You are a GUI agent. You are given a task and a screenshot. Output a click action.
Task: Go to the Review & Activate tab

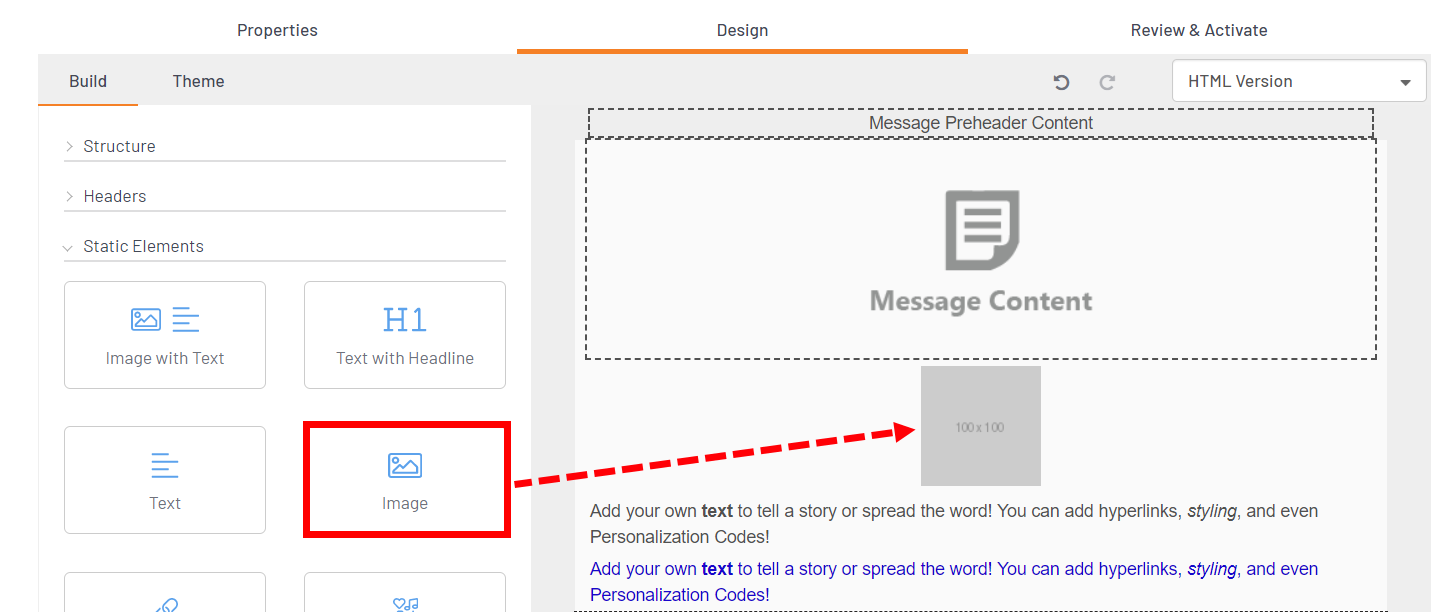pyautogui.click(x=1198, y=30)
